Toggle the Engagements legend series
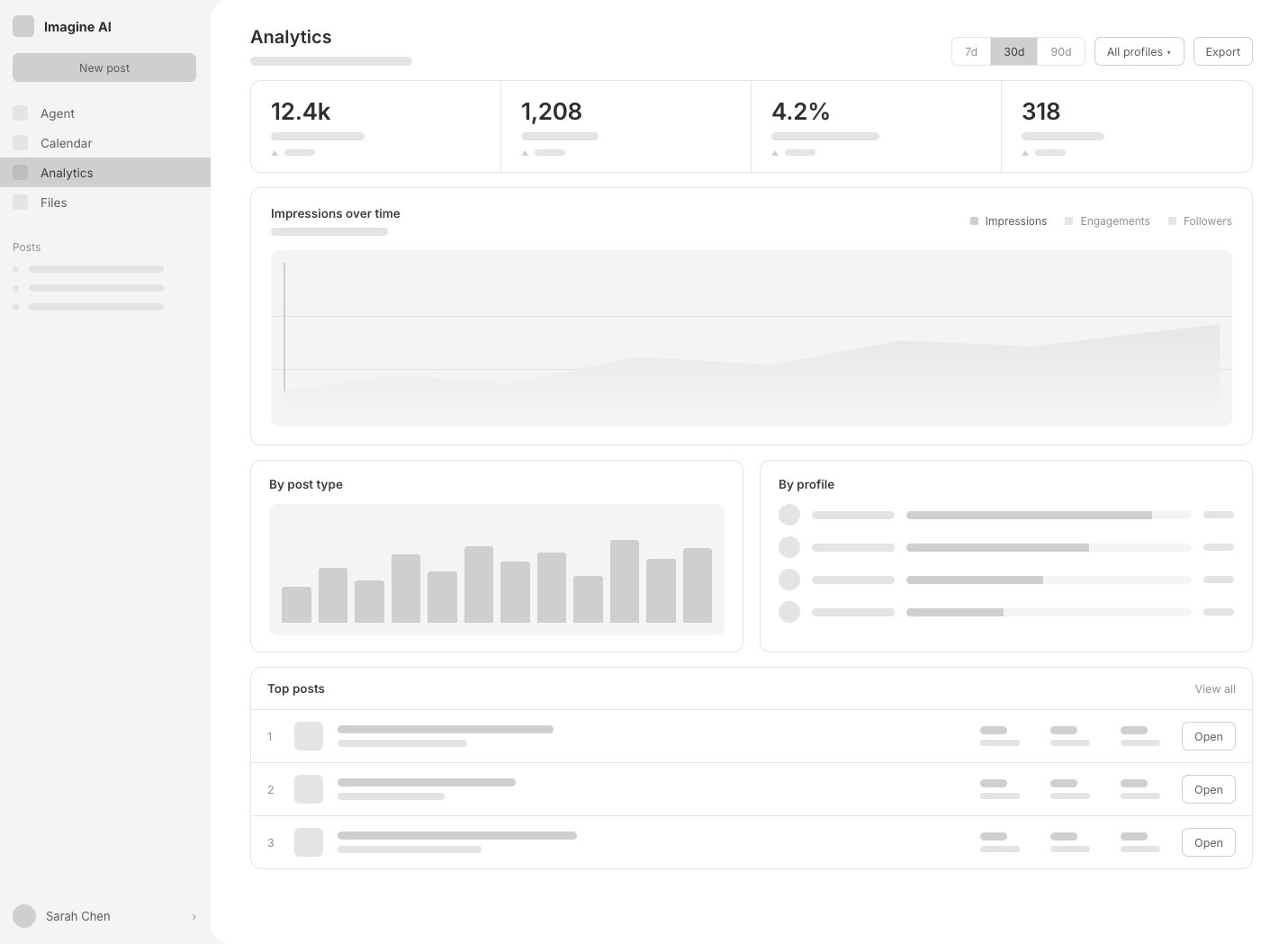Screen dimensions: 1288x944 point(1107,221)
